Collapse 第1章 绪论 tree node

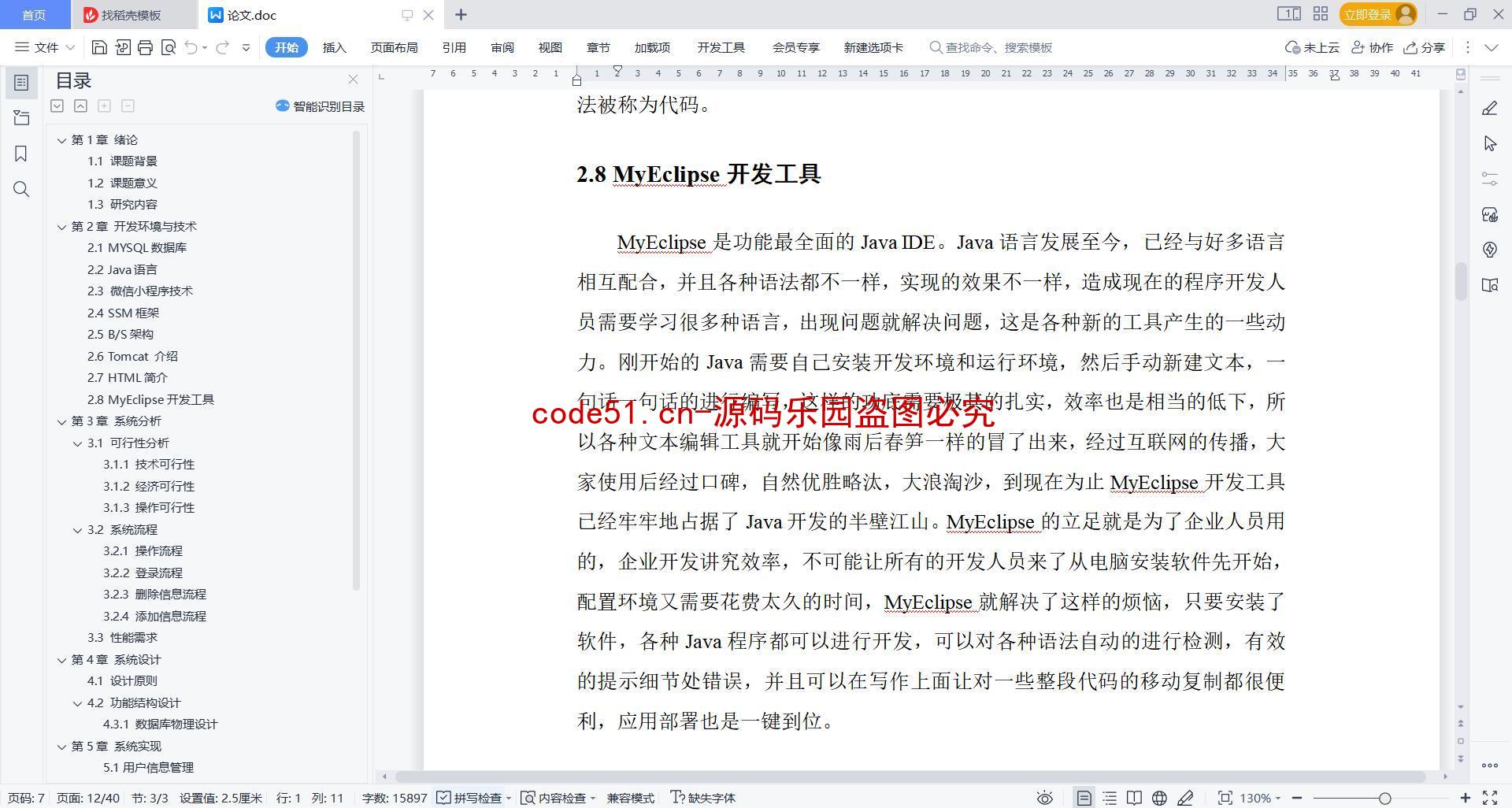(x=61, y=140)
